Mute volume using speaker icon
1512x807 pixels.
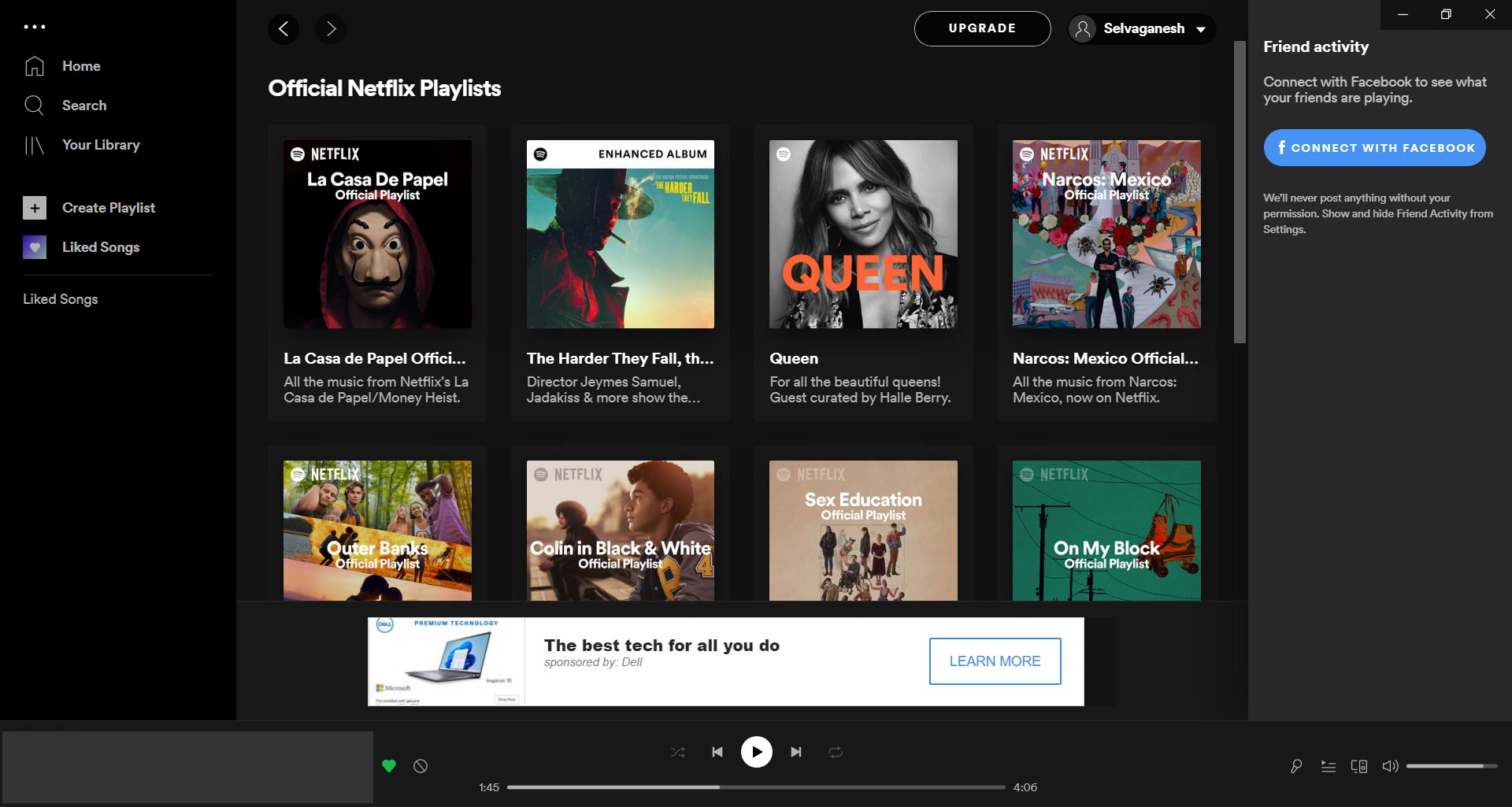pos(1391,766)
